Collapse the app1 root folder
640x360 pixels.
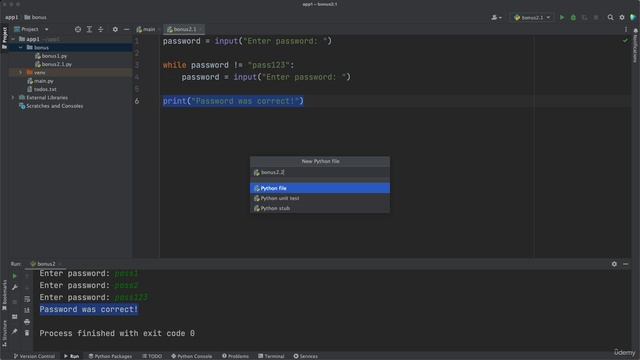coord(13,39)
